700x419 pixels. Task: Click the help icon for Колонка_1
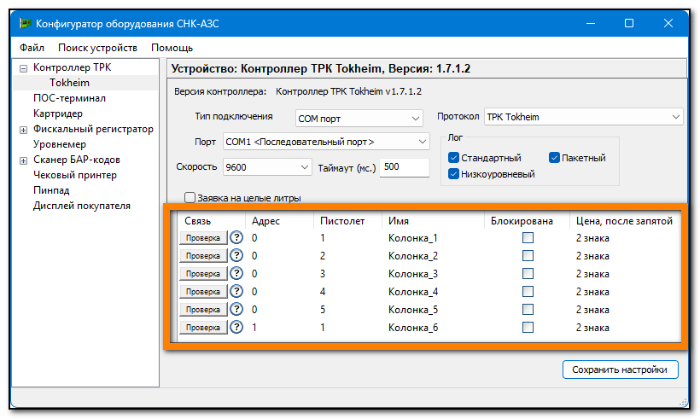coord(236,237)
